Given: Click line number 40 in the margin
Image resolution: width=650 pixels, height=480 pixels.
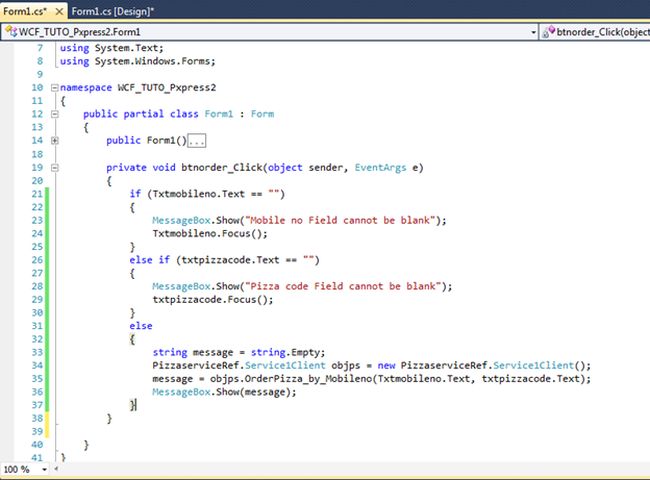Looking at the screenshot, I should pos(37,445).
